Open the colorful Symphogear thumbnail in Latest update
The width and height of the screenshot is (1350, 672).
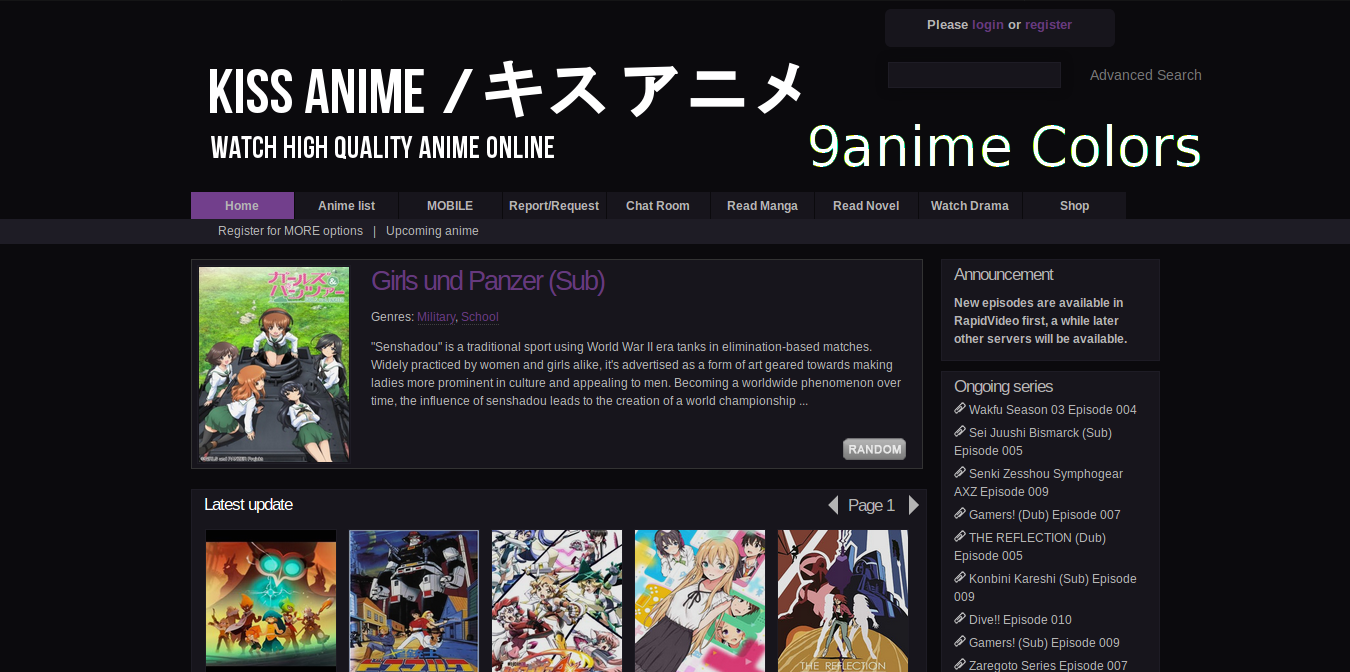point(557,600)
